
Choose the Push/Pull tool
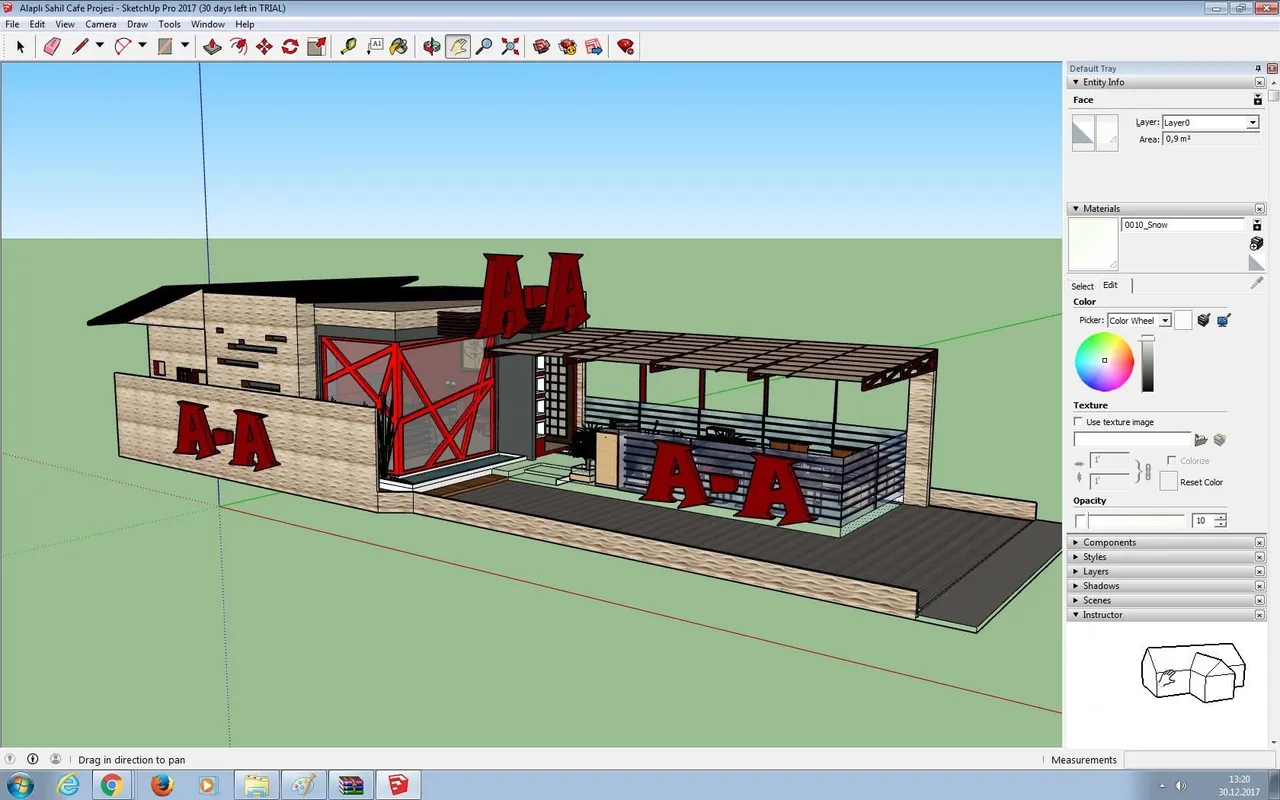click(x=212, y=46)
